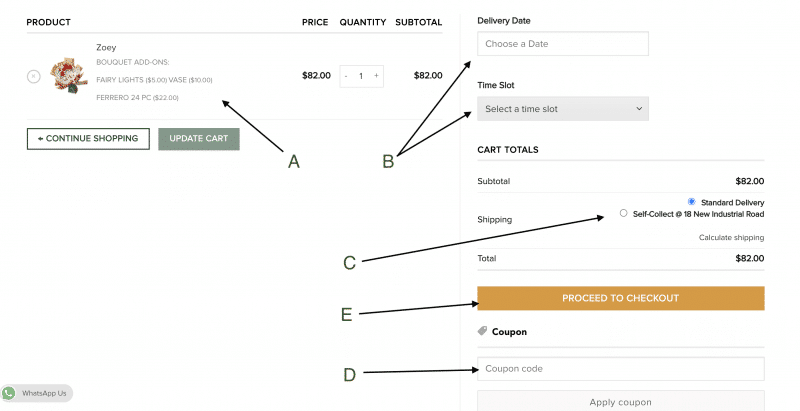Open the WhatsApp Us chat icon
Image resolution: width=800 pixels, height=411 pixels.
tap(9, 393)
